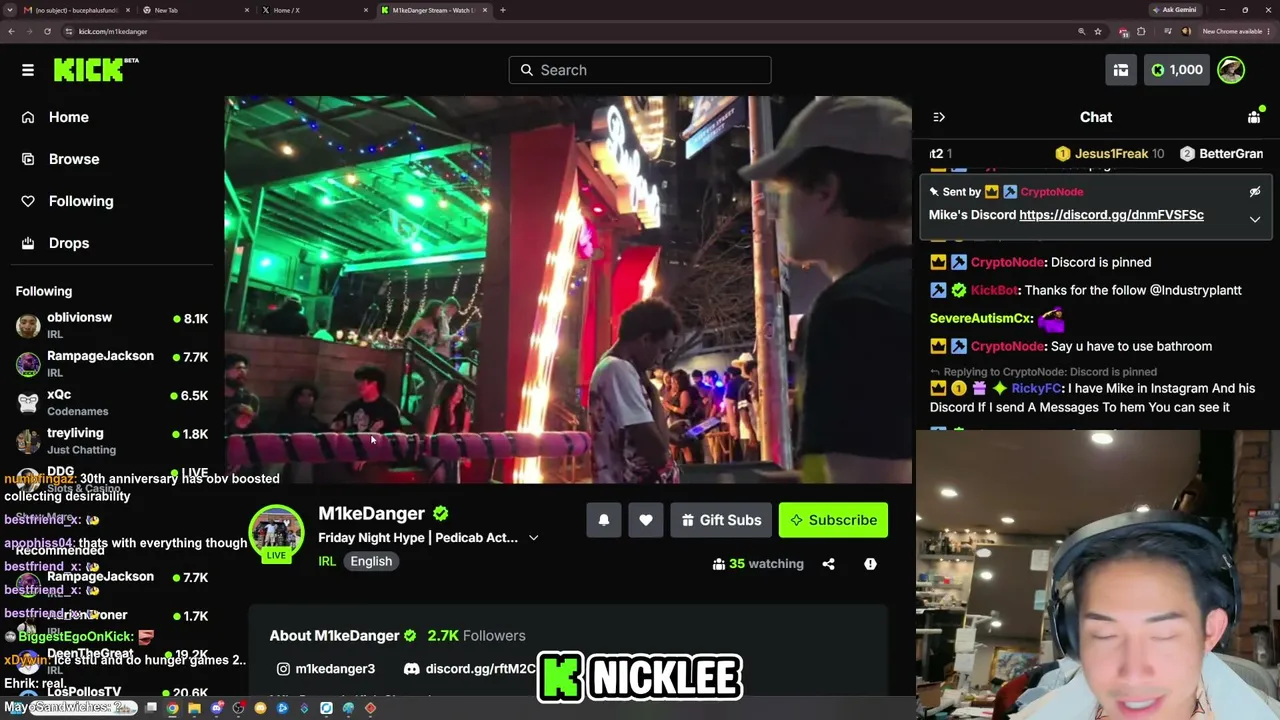Open Drops in the sidebar
Screen dimensions: 1280x720
point(69,243)
